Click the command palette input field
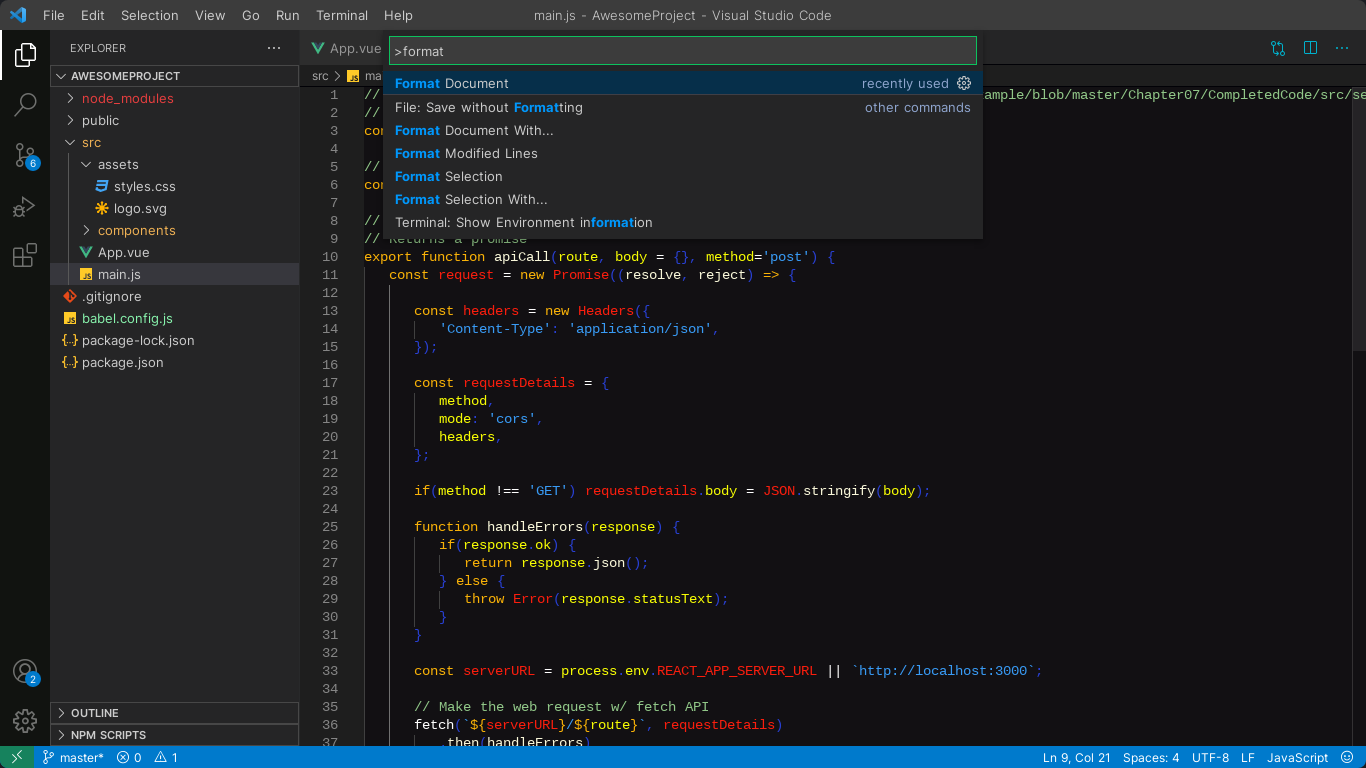This screenshot has width=1366, height=768. coord(683,51)
